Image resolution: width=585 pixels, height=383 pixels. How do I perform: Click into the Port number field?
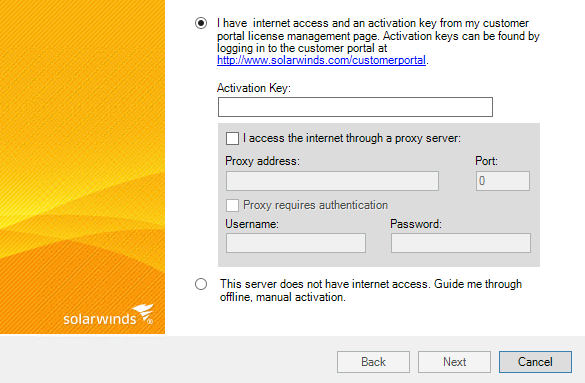(503, 181)
